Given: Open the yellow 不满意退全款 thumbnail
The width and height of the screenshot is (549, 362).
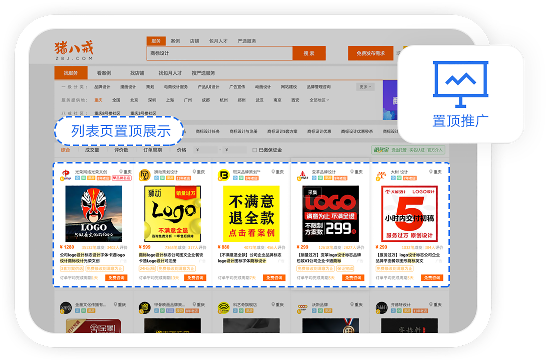Looking at the screenshot, I should coord(251,214).
